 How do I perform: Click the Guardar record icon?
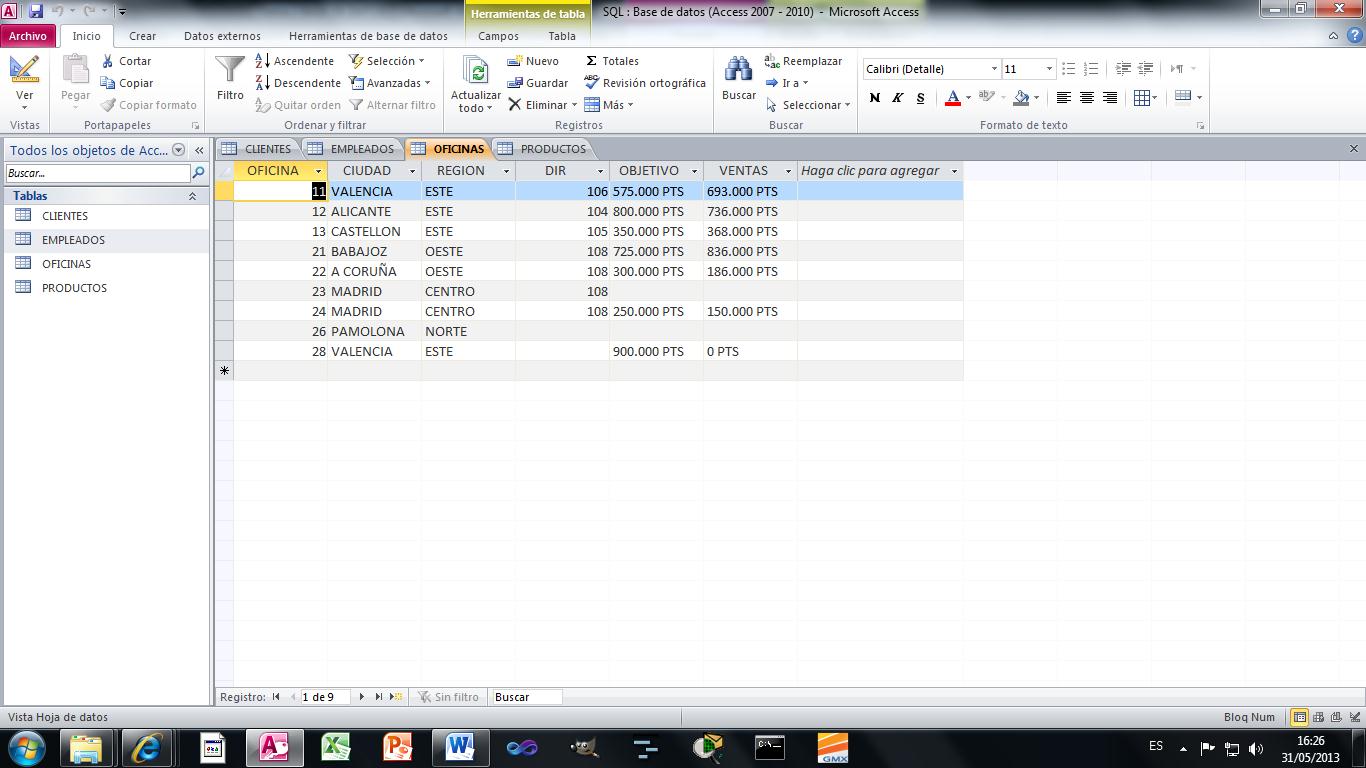click(x=517, y=83)
